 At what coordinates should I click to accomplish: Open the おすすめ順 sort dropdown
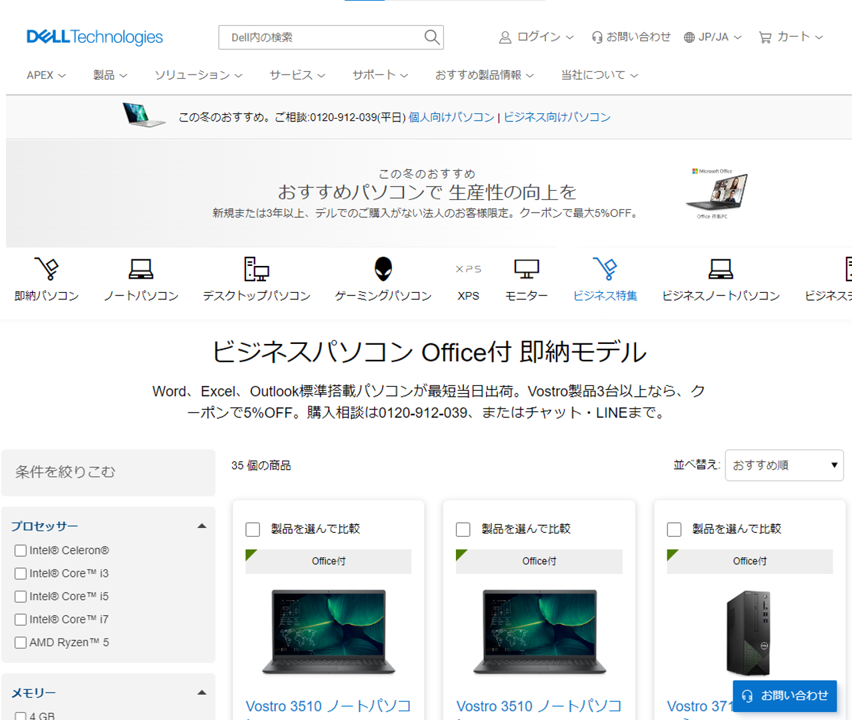click(x=784, y=465)
